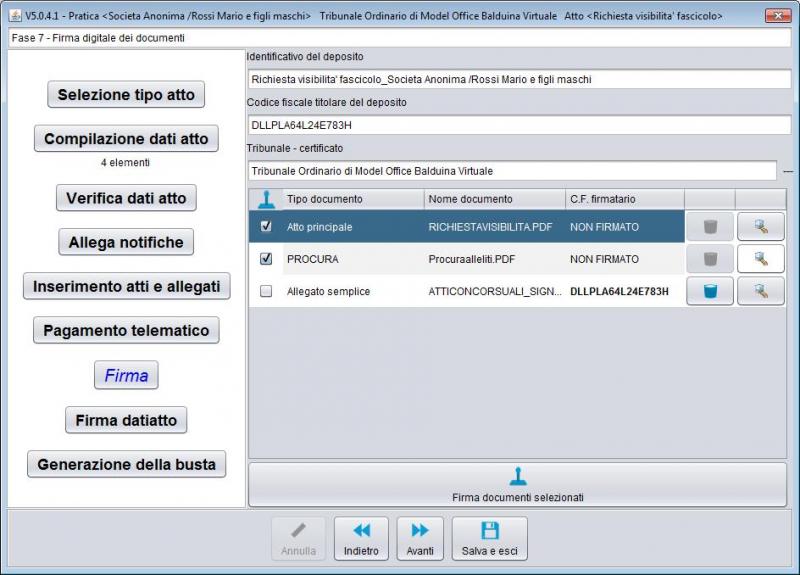
Task: Sort by Nome documento column header
Action: point(494,199)
